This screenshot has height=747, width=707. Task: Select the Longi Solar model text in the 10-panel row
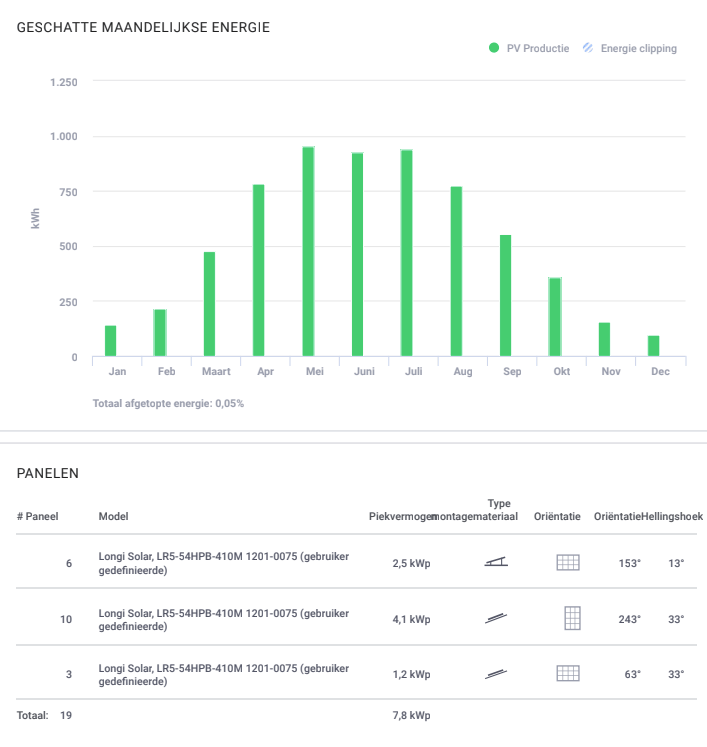223,619
